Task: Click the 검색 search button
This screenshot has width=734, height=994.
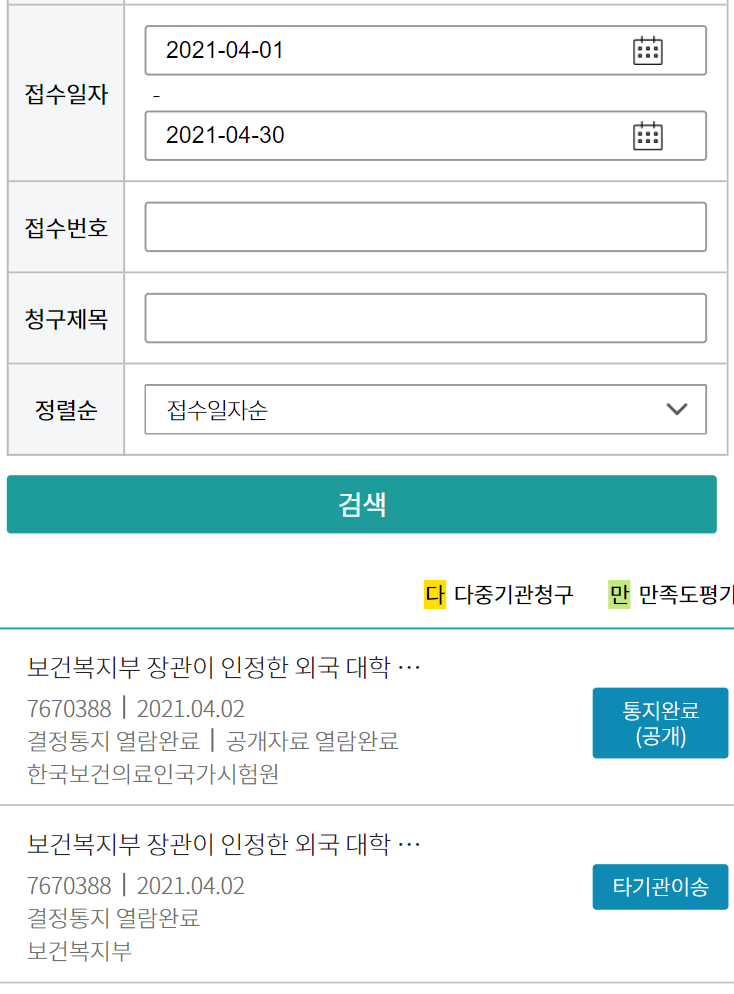Action: tap(362, 504)
